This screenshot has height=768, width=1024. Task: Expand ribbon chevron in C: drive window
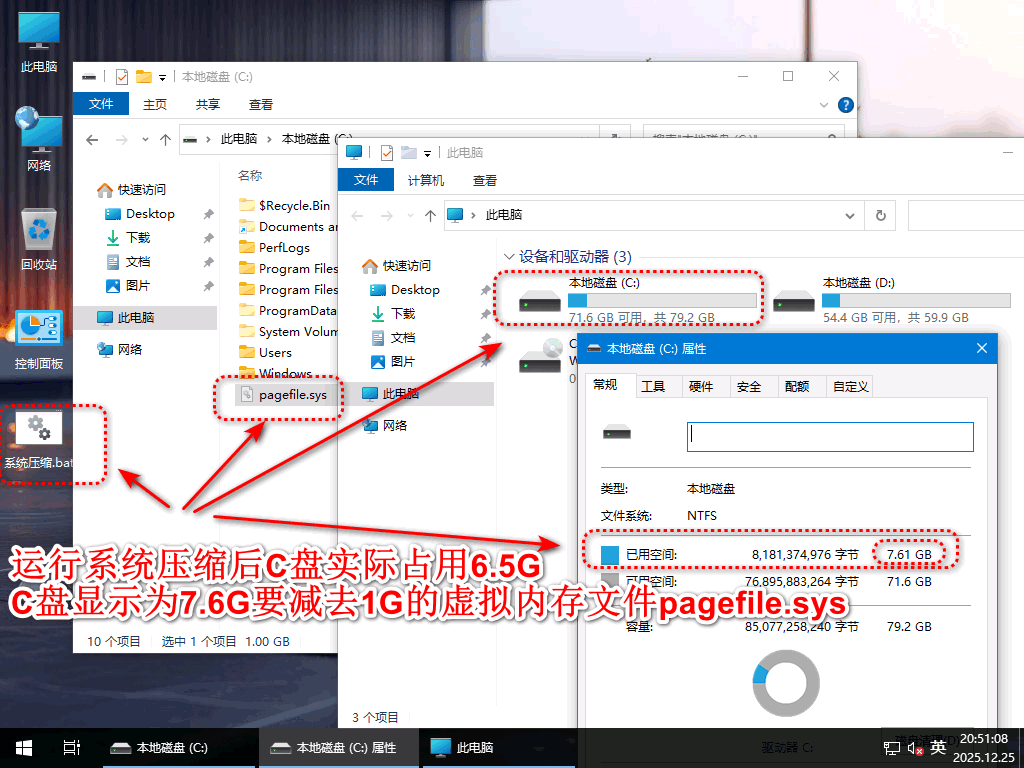(x=823, y=105)
